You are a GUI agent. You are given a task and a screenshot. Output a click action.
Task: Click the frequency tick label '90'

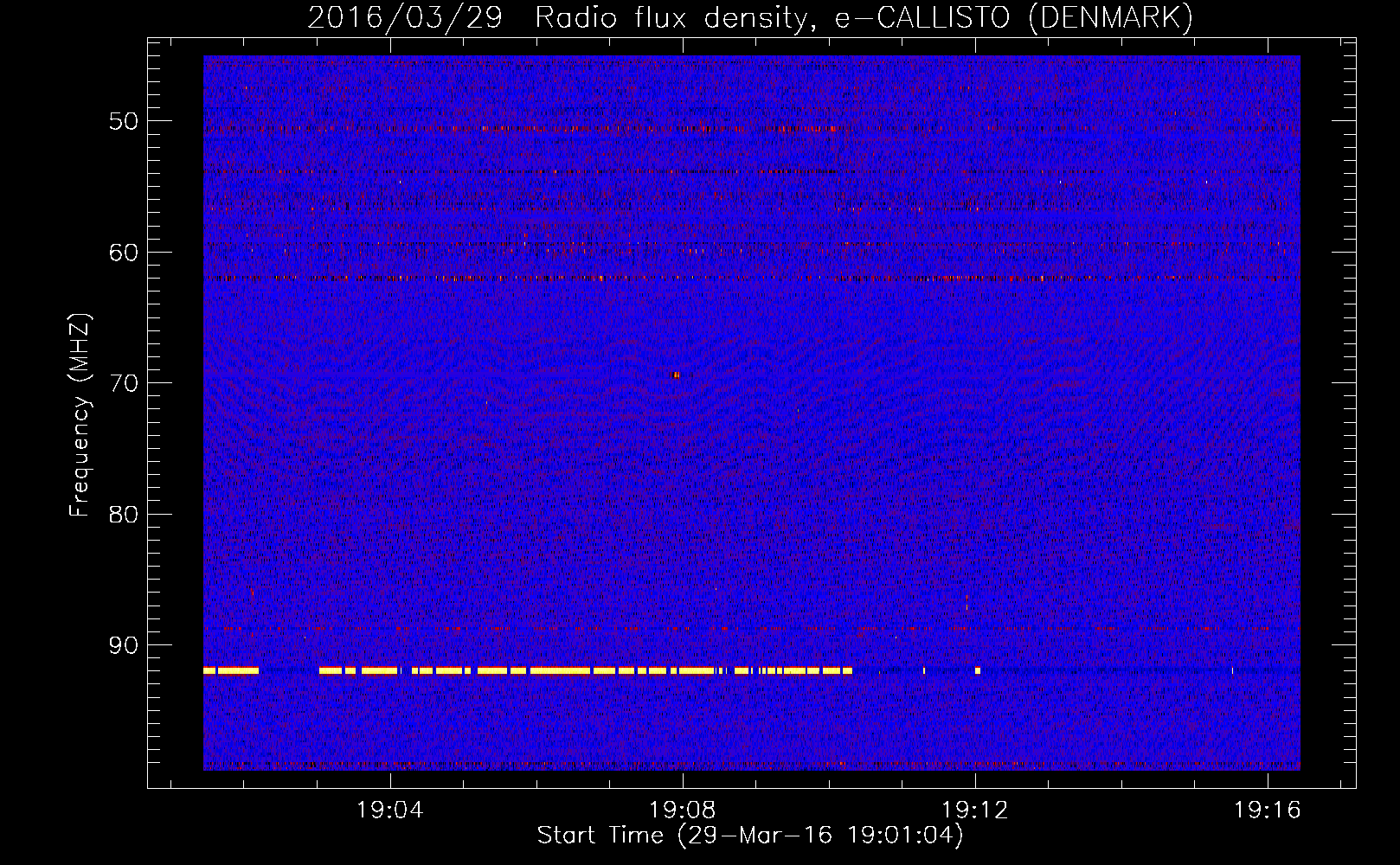click(124, 646)
